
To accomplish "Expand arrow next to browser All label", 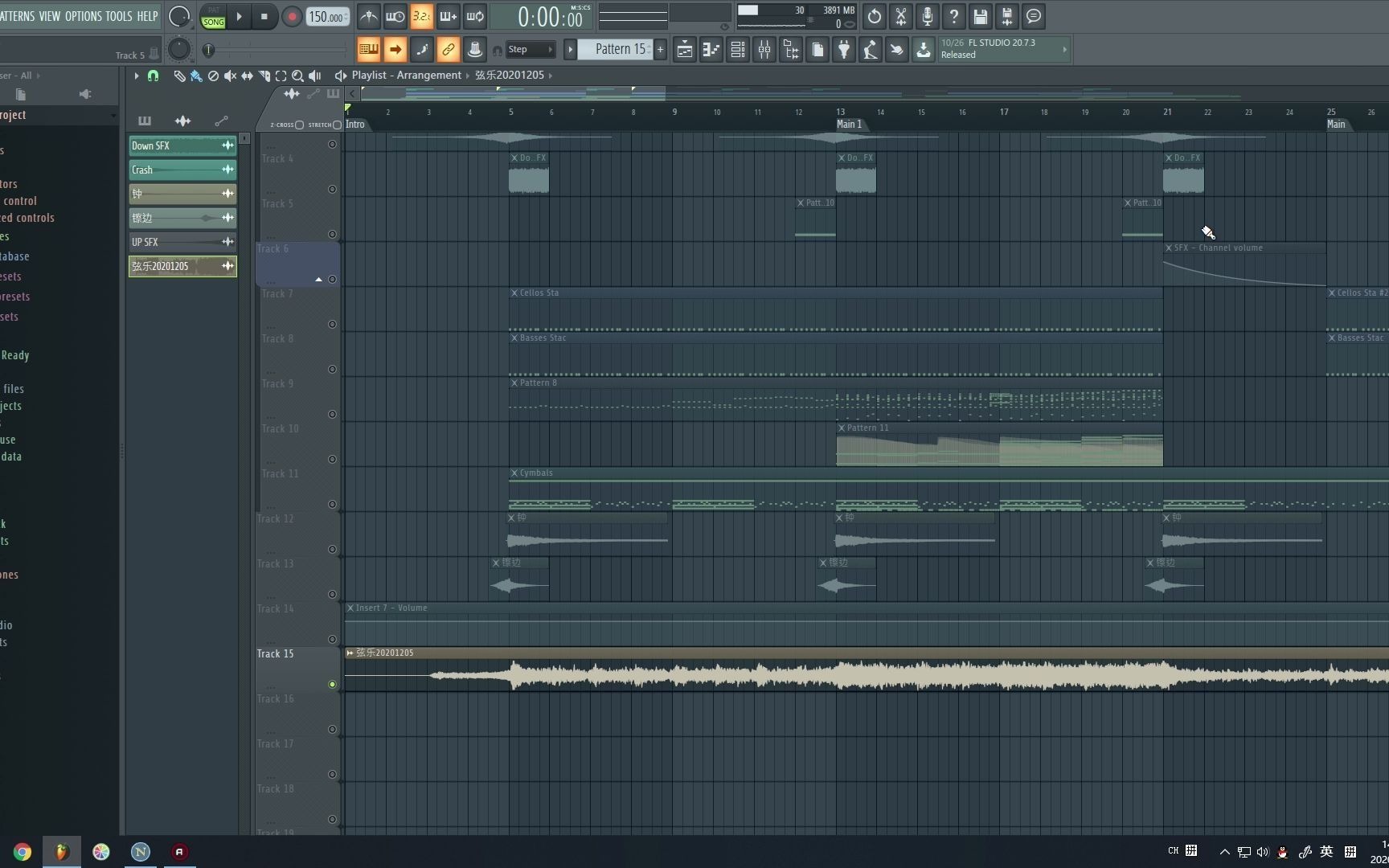I will point(38,76).
